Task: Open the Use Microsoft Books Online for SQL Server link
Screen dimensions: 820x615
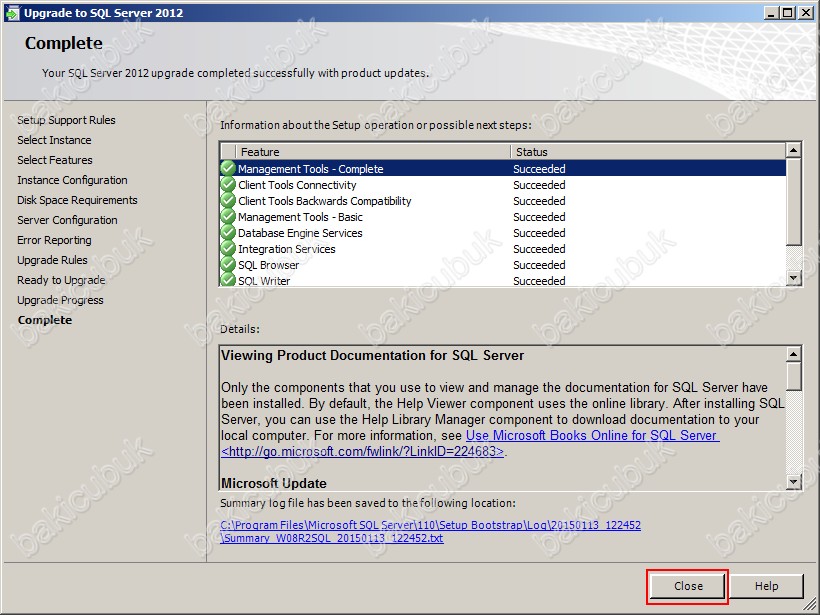Action: (593, 435)
